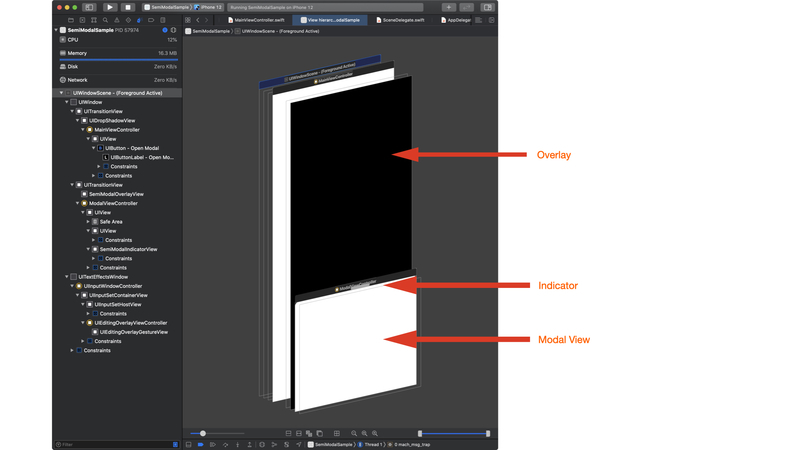
Task: Open the related items grid menu
Action: coord(188,20)
